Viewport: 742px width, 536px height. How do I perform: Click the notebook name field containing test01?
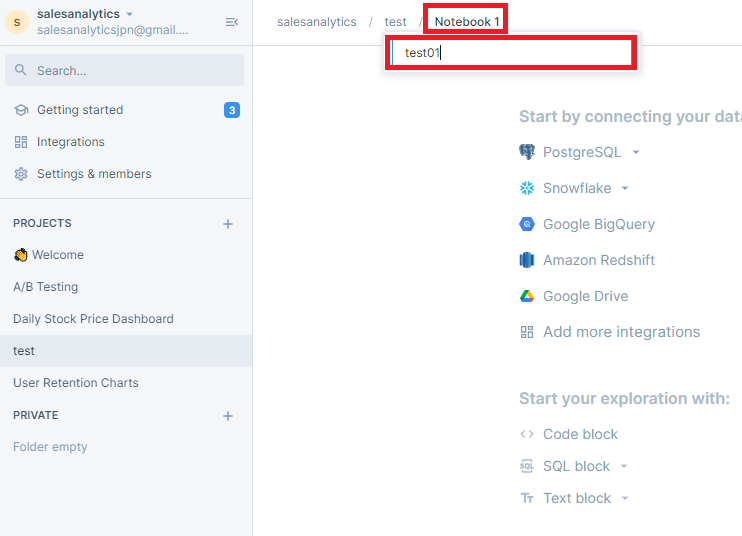[510, 53]
